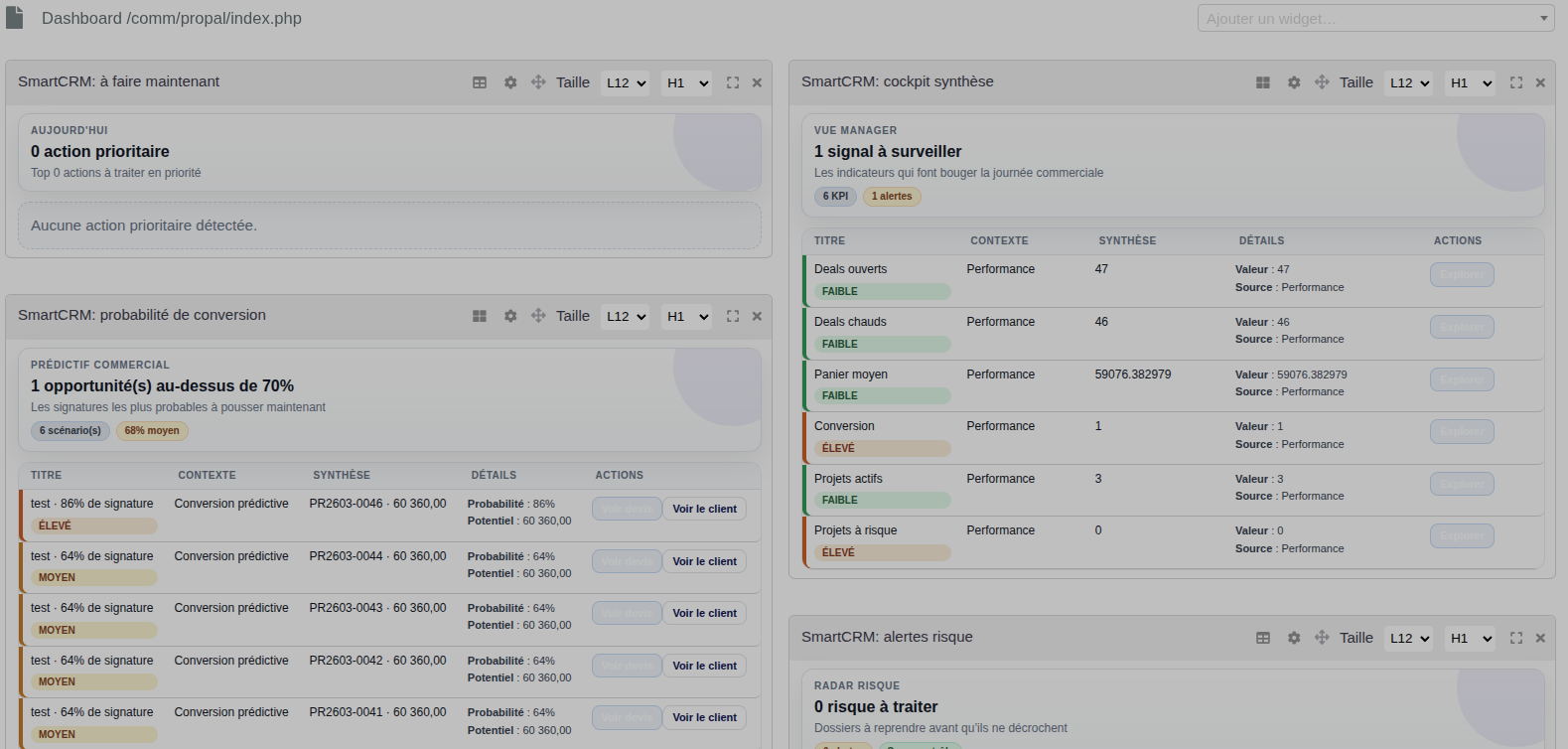
Task: Click the 'SYNTHÈSE' column header in cockpit table
Action: tap(1127, 240)
